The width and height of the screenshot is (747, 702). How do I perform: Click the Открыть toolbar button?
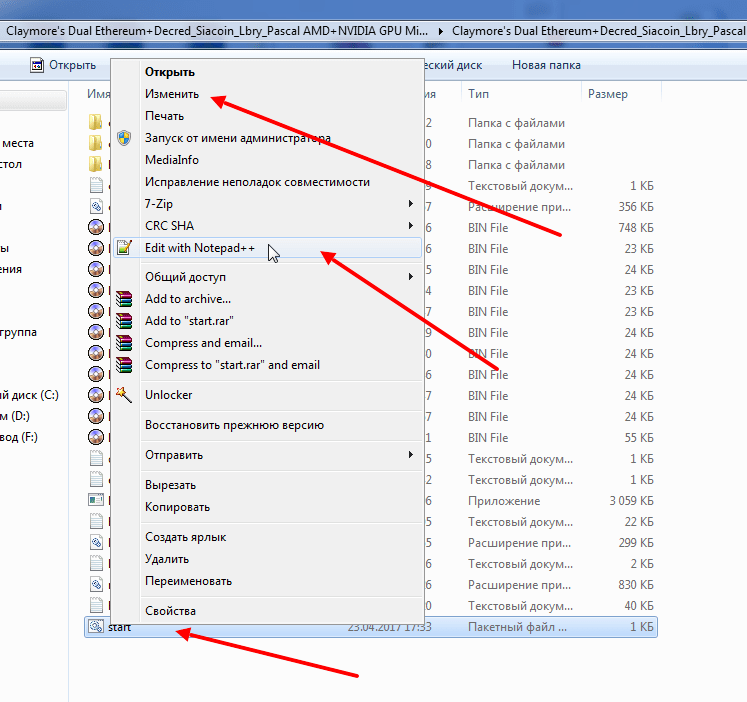pos(63,65)
